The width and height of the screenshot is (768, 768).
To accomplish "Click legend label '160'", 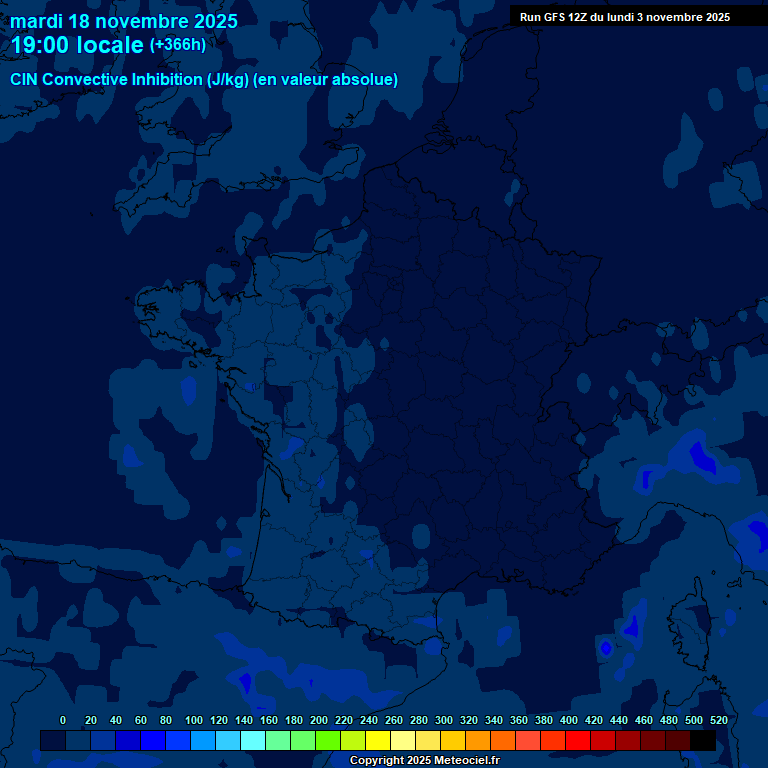I will [268, 720].
